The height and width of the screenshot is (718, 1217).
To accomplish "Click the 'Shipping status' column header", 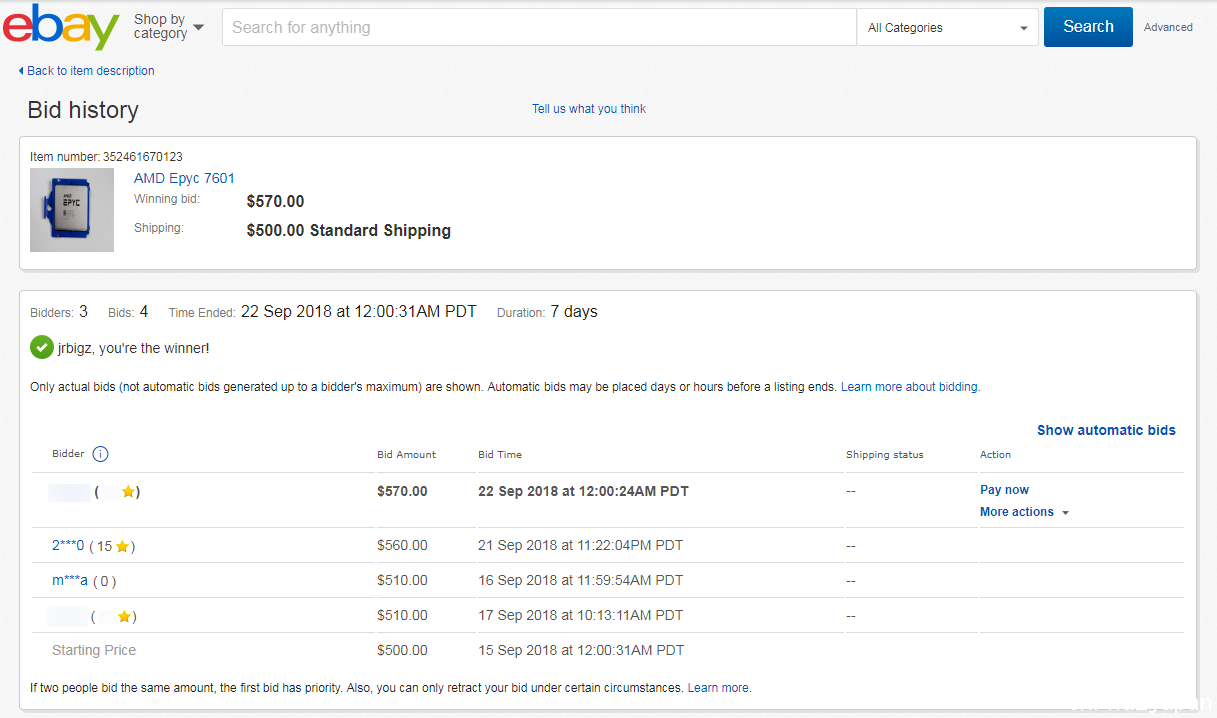I will (885, 455).
